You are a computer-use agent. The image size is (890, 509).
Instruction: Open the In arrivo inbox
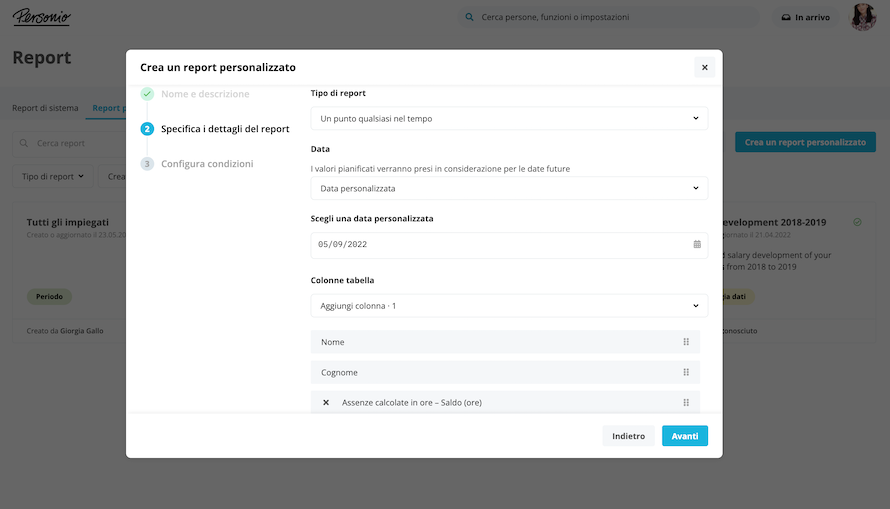(805, 17)
